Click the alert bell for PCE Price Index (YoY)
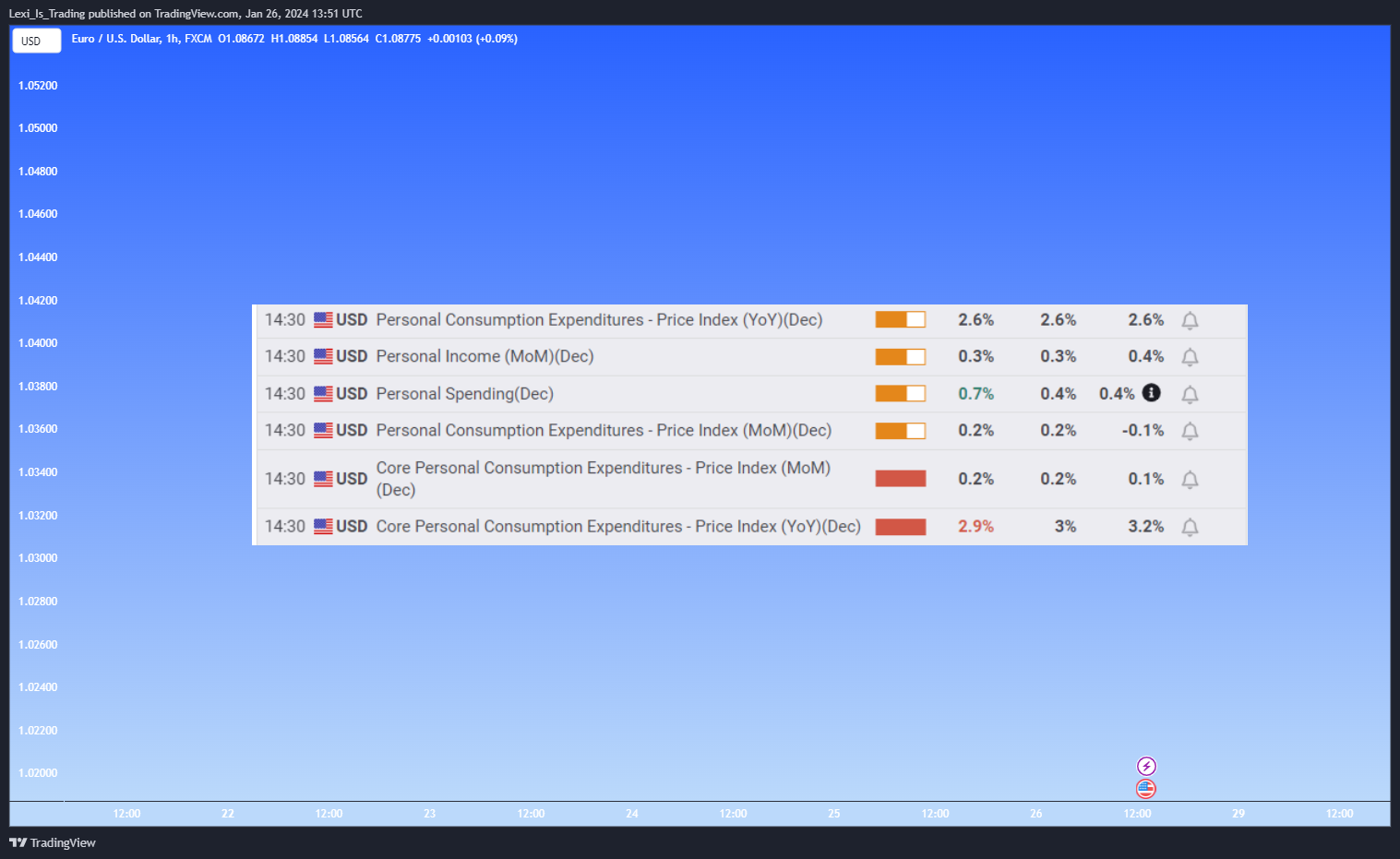The height and width of the screenshot is (859, 1400). point(1190,321)
